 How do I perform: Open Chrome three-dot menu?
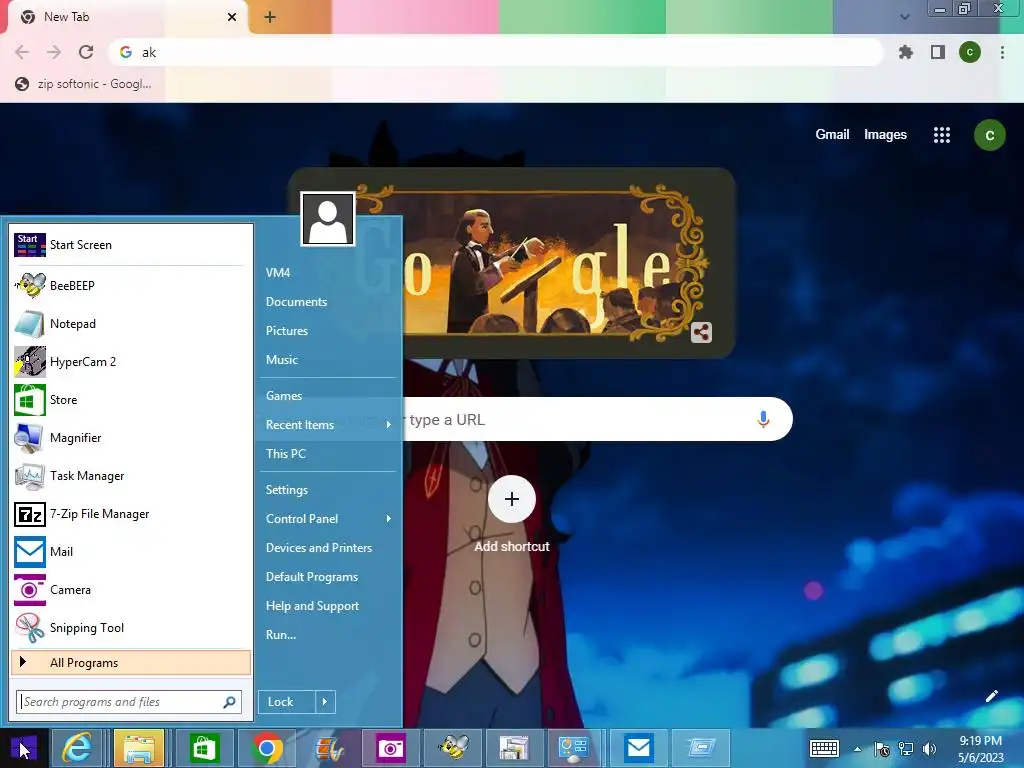pos(1002,52)
